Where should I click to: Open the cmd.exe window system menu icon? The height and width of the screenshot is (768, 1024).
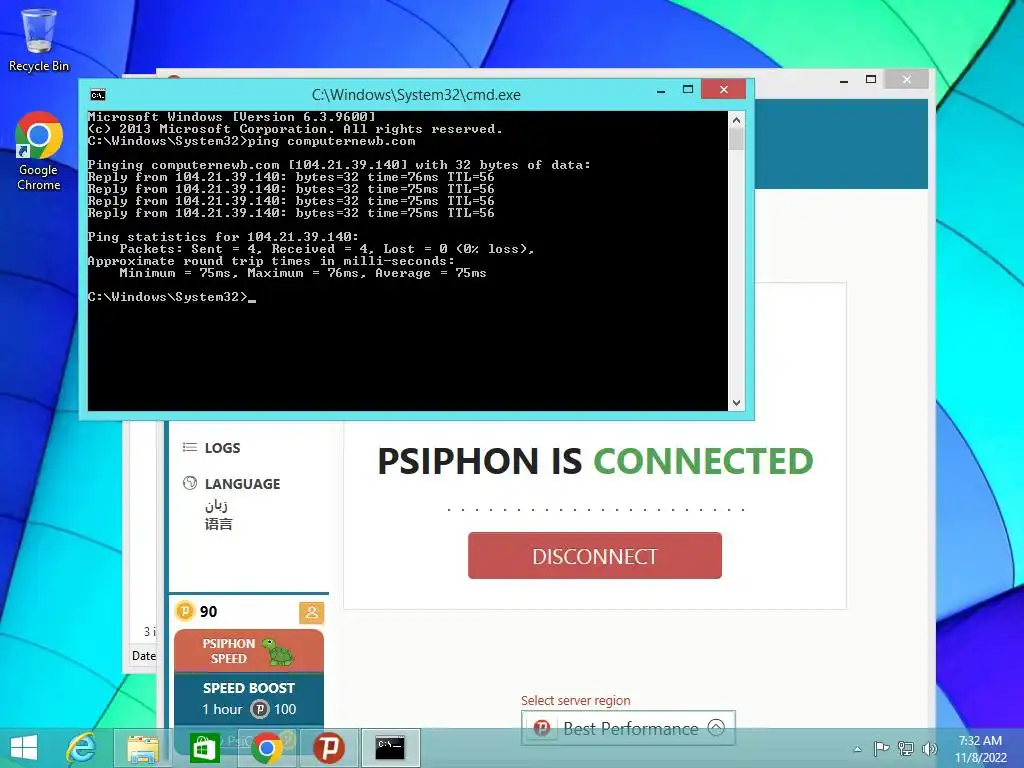[98, 95]
